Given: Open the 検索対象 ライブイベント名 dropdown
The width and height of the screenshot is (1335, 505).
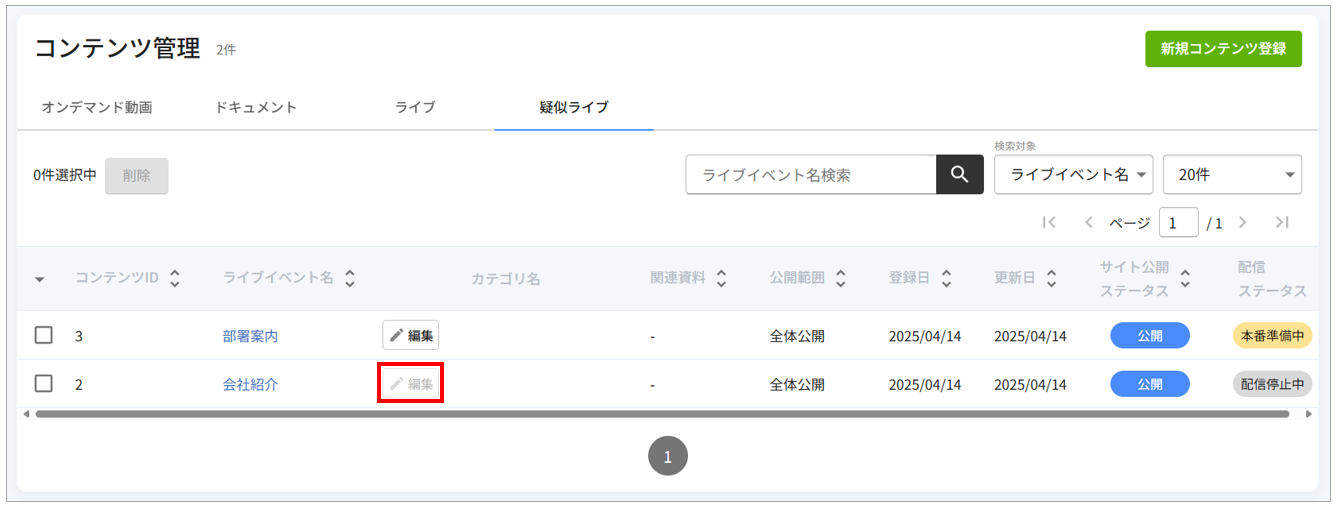Looking at the screenshot, I should 1073,174.
